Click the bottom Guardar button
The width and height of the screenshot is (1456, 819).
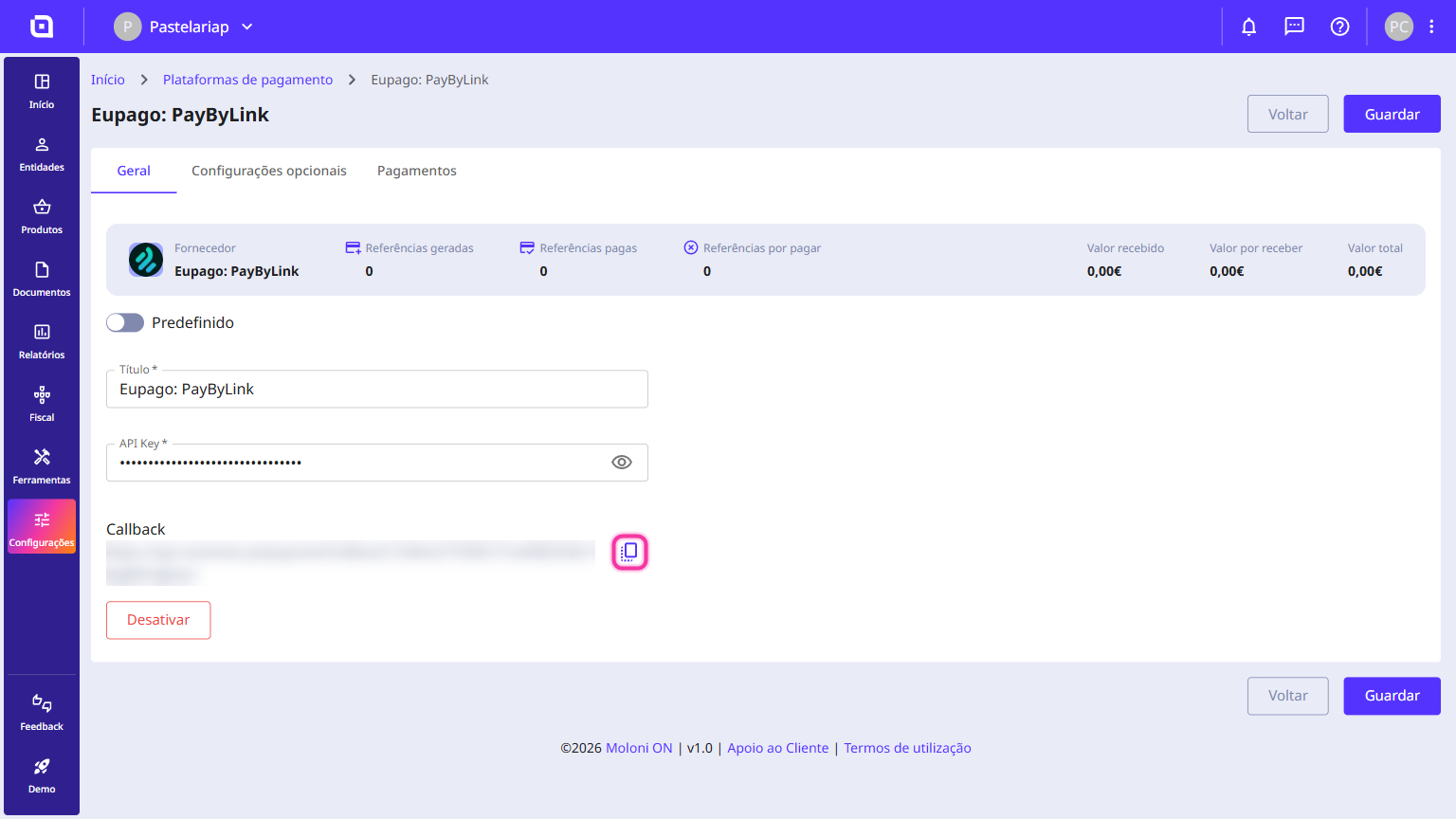pos(1392,696)
